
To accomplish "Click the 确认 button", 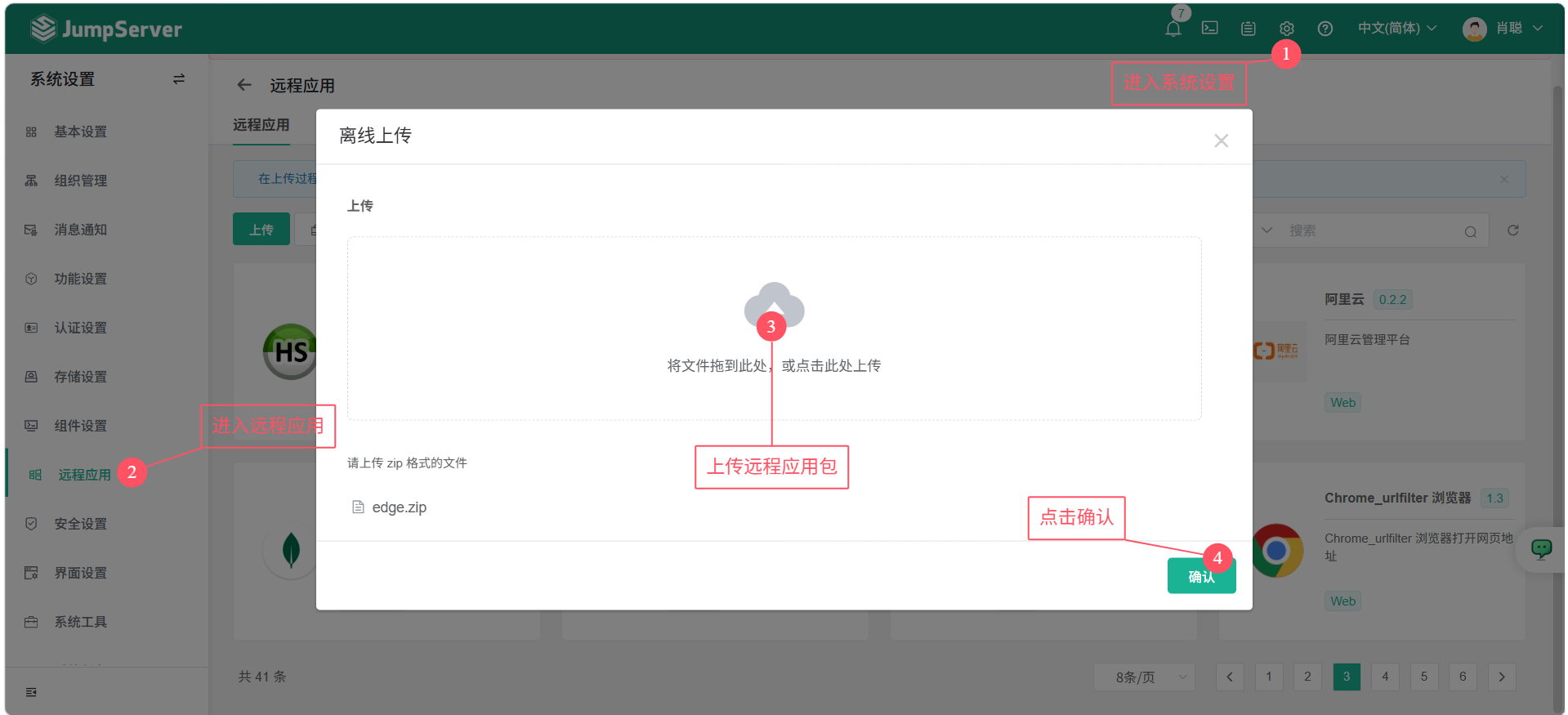I will [1200, 577].
